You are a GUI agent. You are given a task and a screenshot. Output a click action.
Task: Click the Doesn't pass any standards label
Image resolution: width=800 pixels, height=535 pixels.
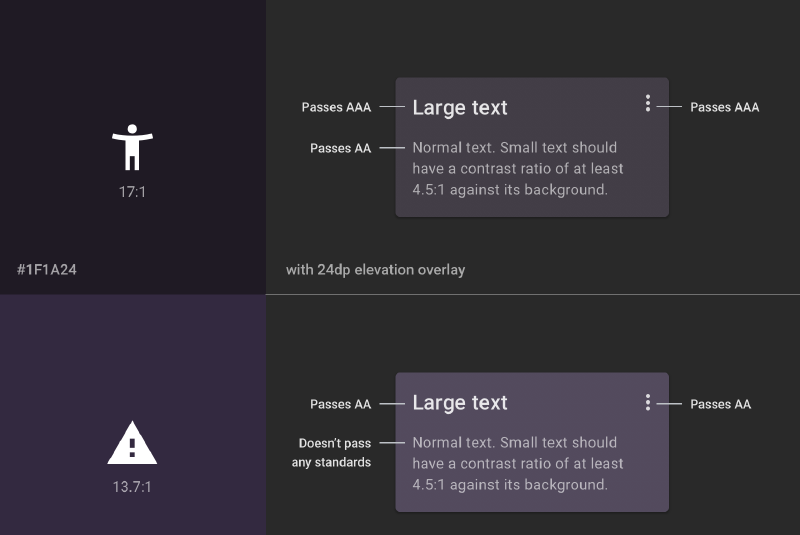point(332,453)
